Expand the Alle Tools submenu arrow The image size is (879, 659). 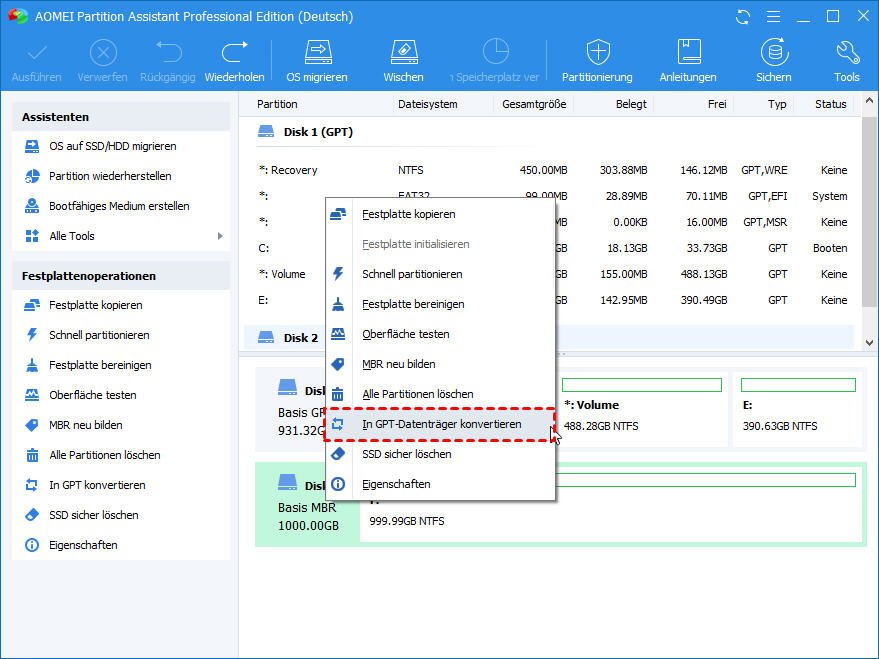coord(220,236)
